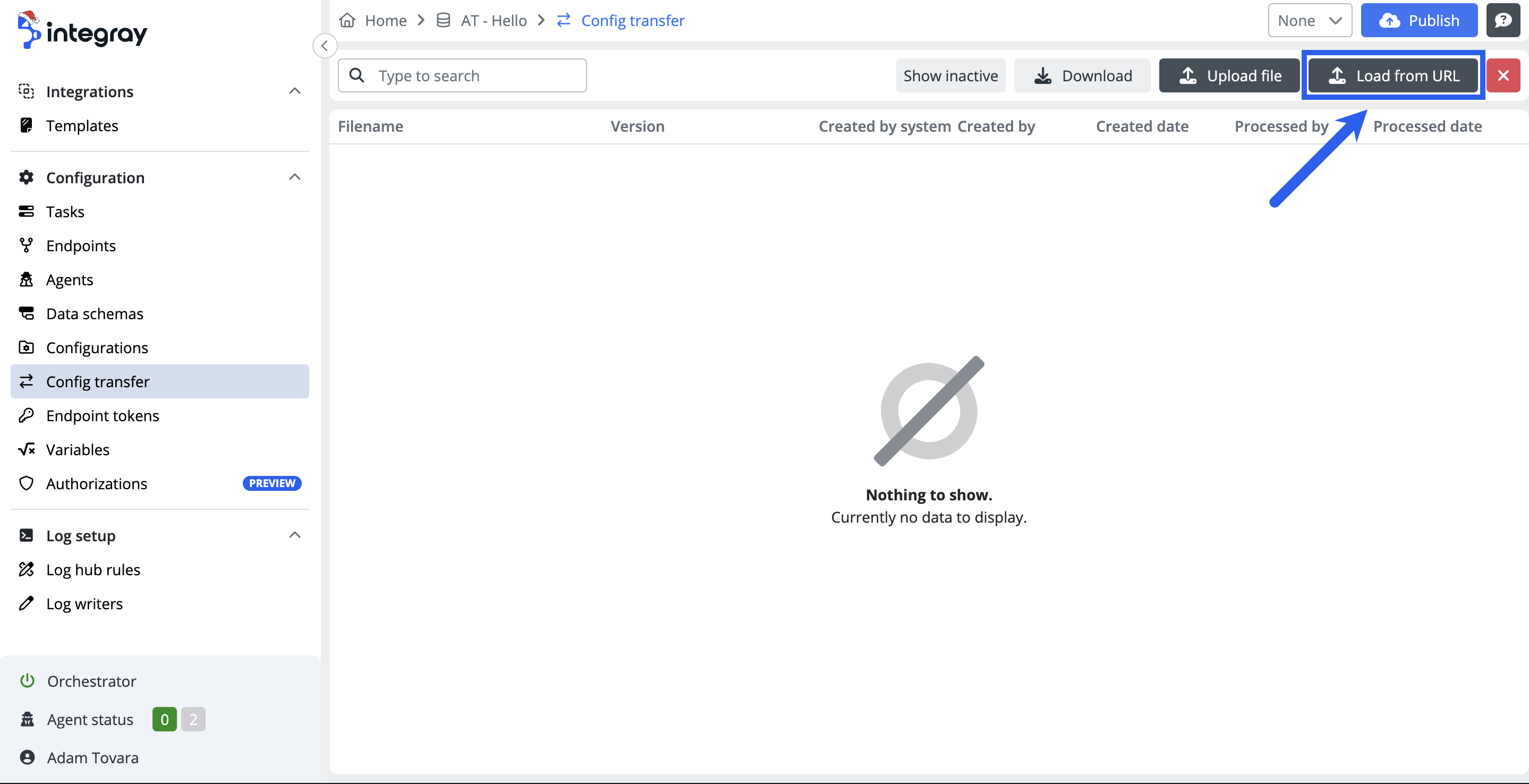Click the help chat icon button
The height and width of the screenshot is (784, 1529).
coord(1503,21)
